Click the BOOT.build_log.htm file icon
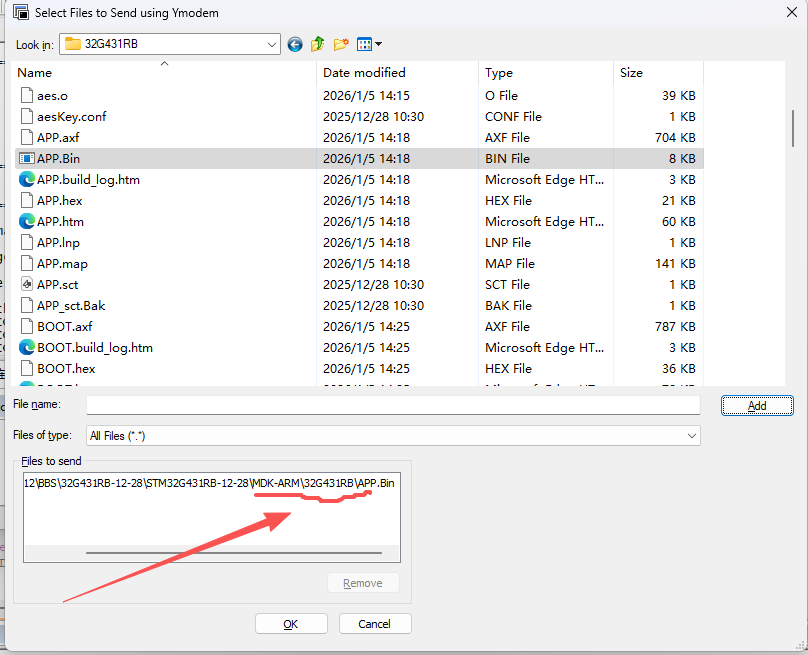808x655 pixels. pyautogui.click(x=27, y=348)
